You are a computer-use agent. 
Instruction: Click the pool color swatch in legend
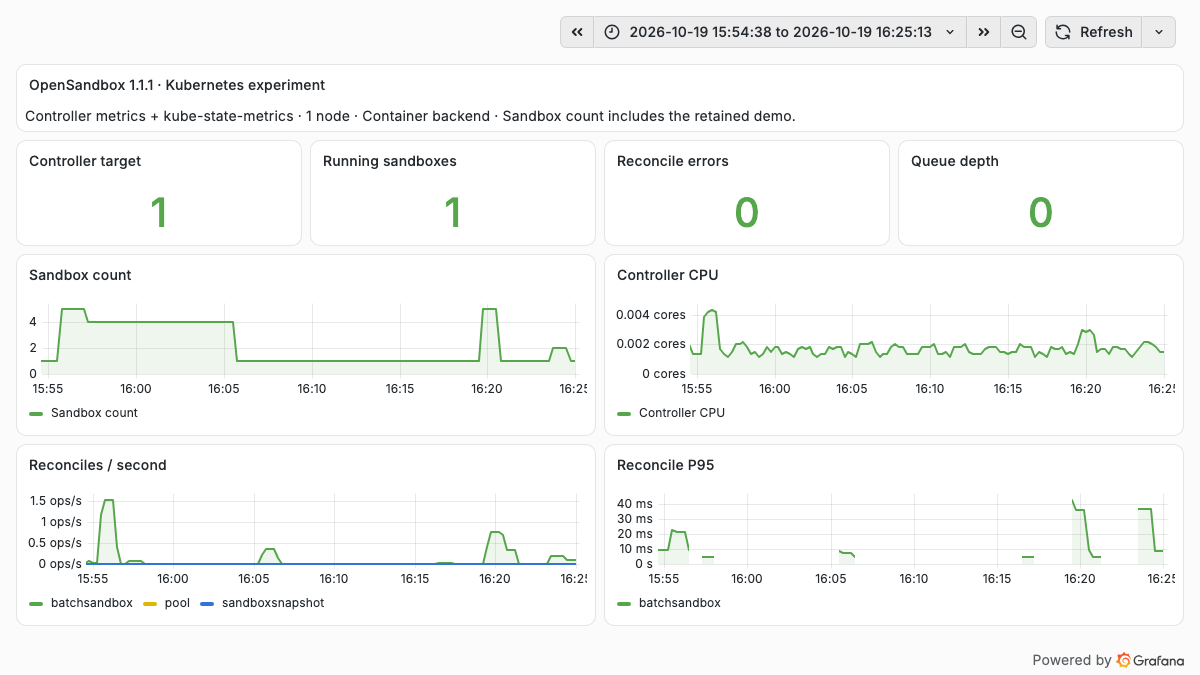pyautogui.click(x=151, y=603)
